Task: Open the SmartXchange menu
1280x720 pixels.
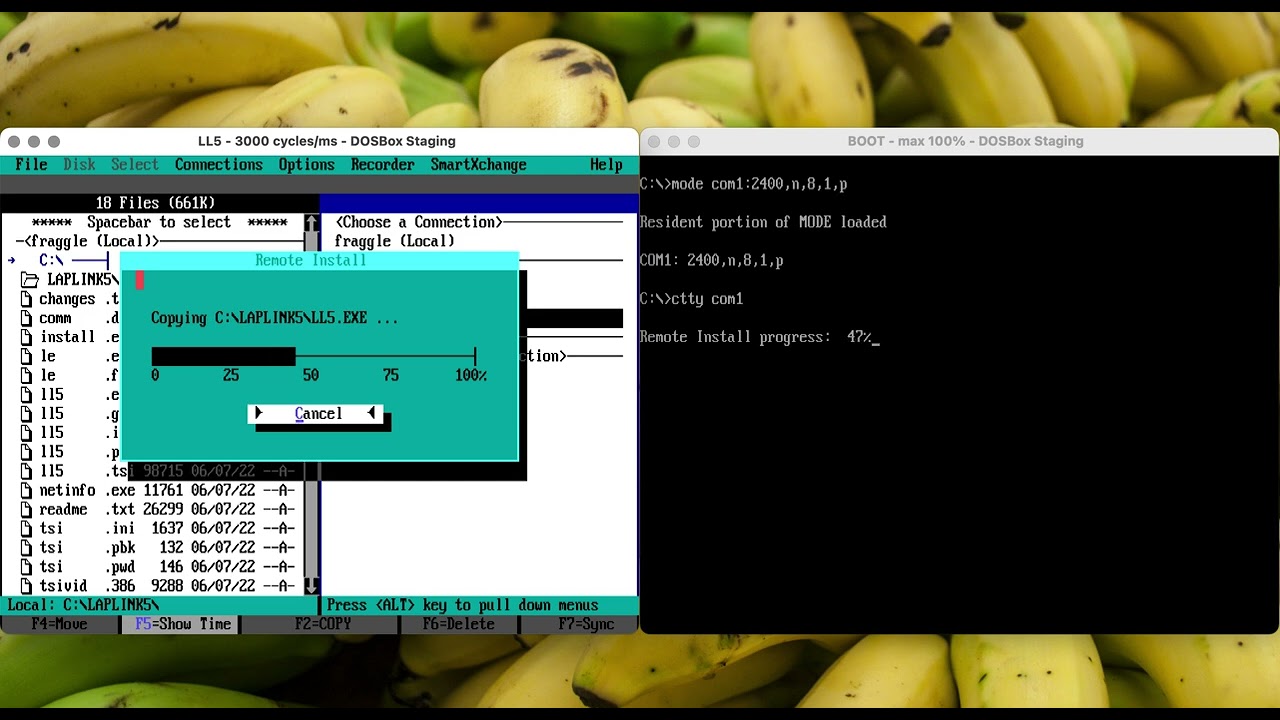Action: (x=478, y=165)
